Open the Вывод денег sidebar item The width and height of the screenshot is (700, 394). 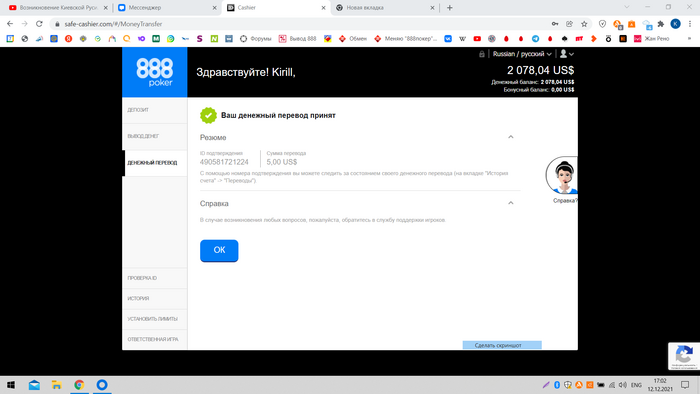click(155, 137)
